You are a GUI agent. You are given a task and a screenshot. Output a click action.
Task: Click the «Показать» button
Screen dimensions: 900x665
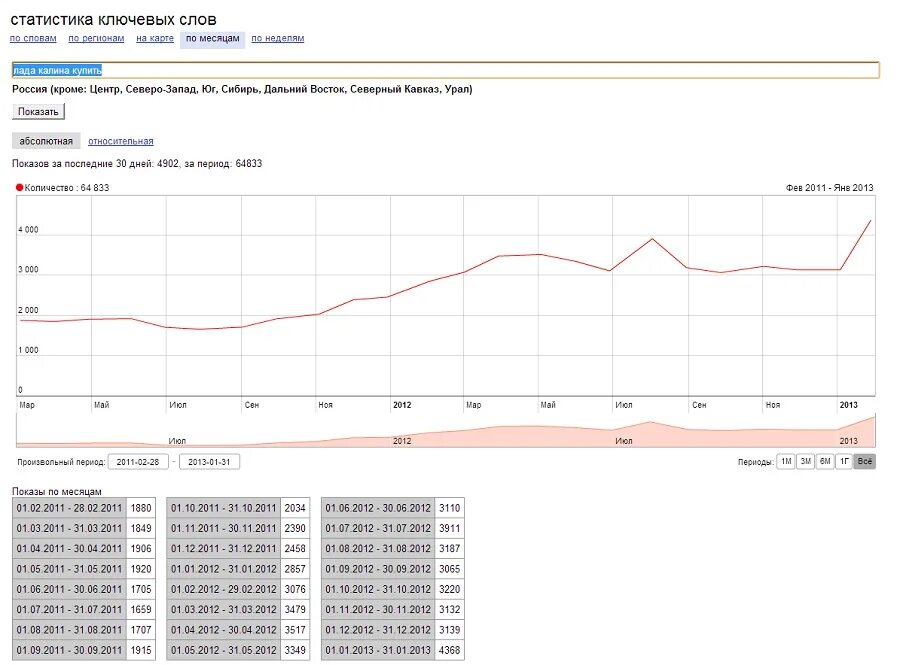point(38,111)
